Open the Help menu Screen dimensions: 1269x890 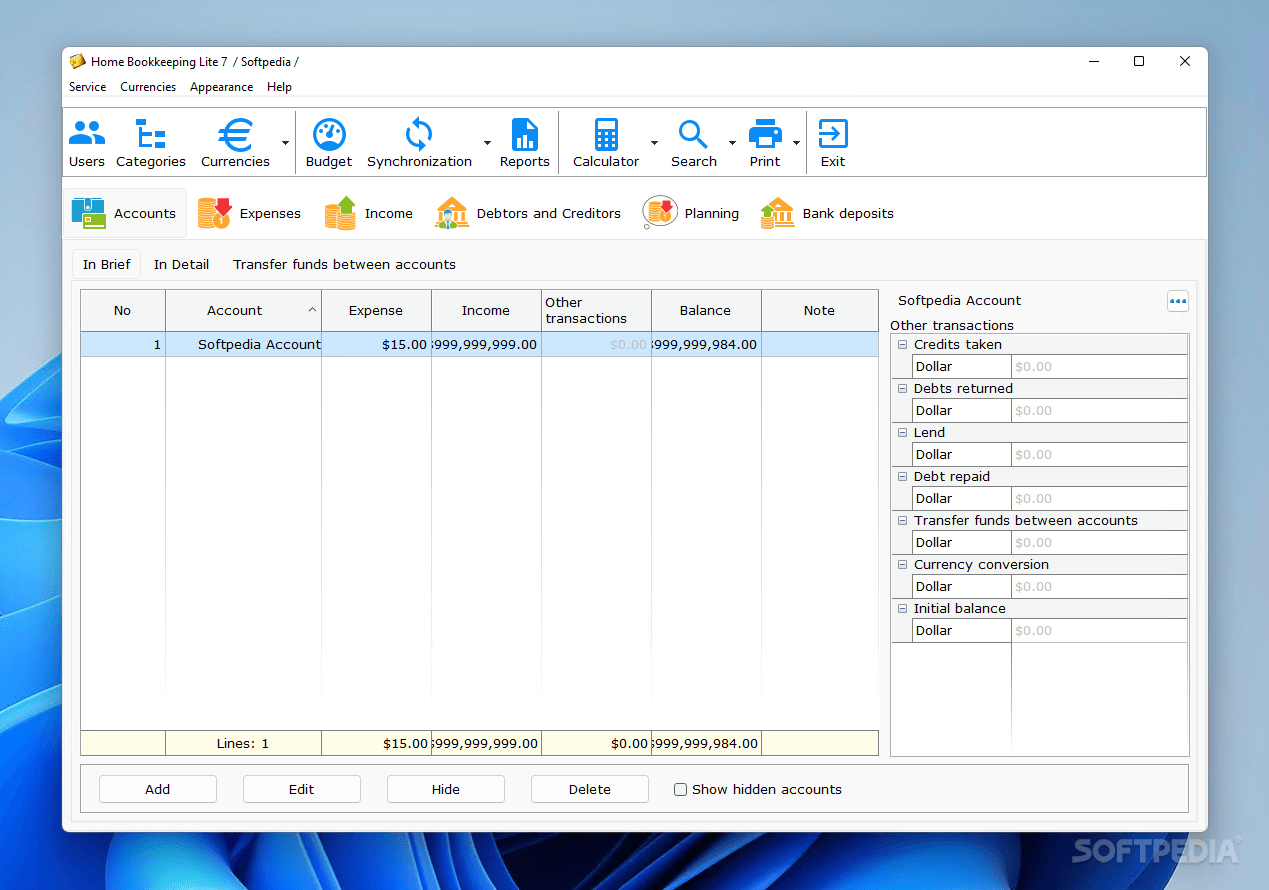pyautogui.click(x=279, y=87)
